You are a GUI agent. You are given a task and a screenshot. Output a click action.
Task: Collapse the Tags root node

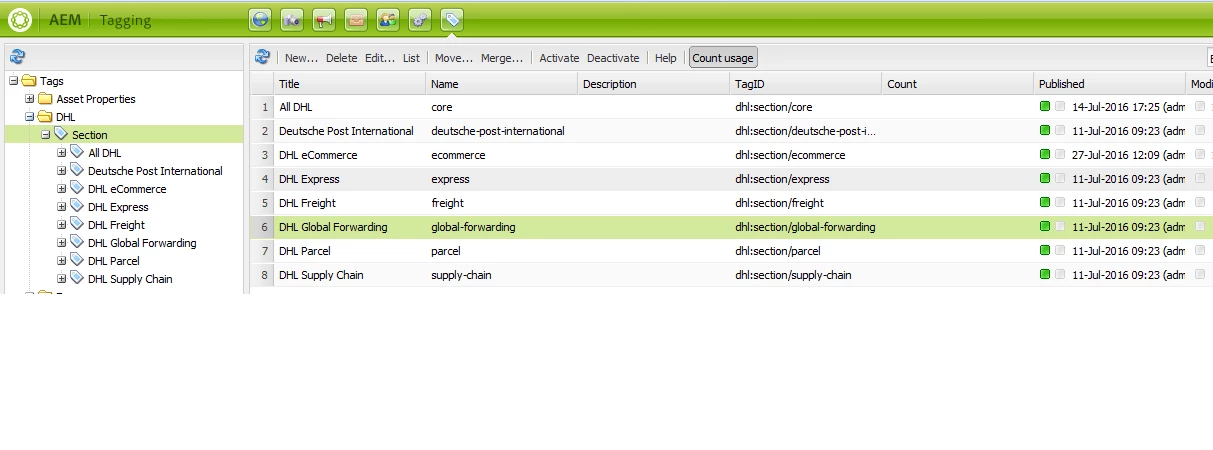click(x=14, y=81)
